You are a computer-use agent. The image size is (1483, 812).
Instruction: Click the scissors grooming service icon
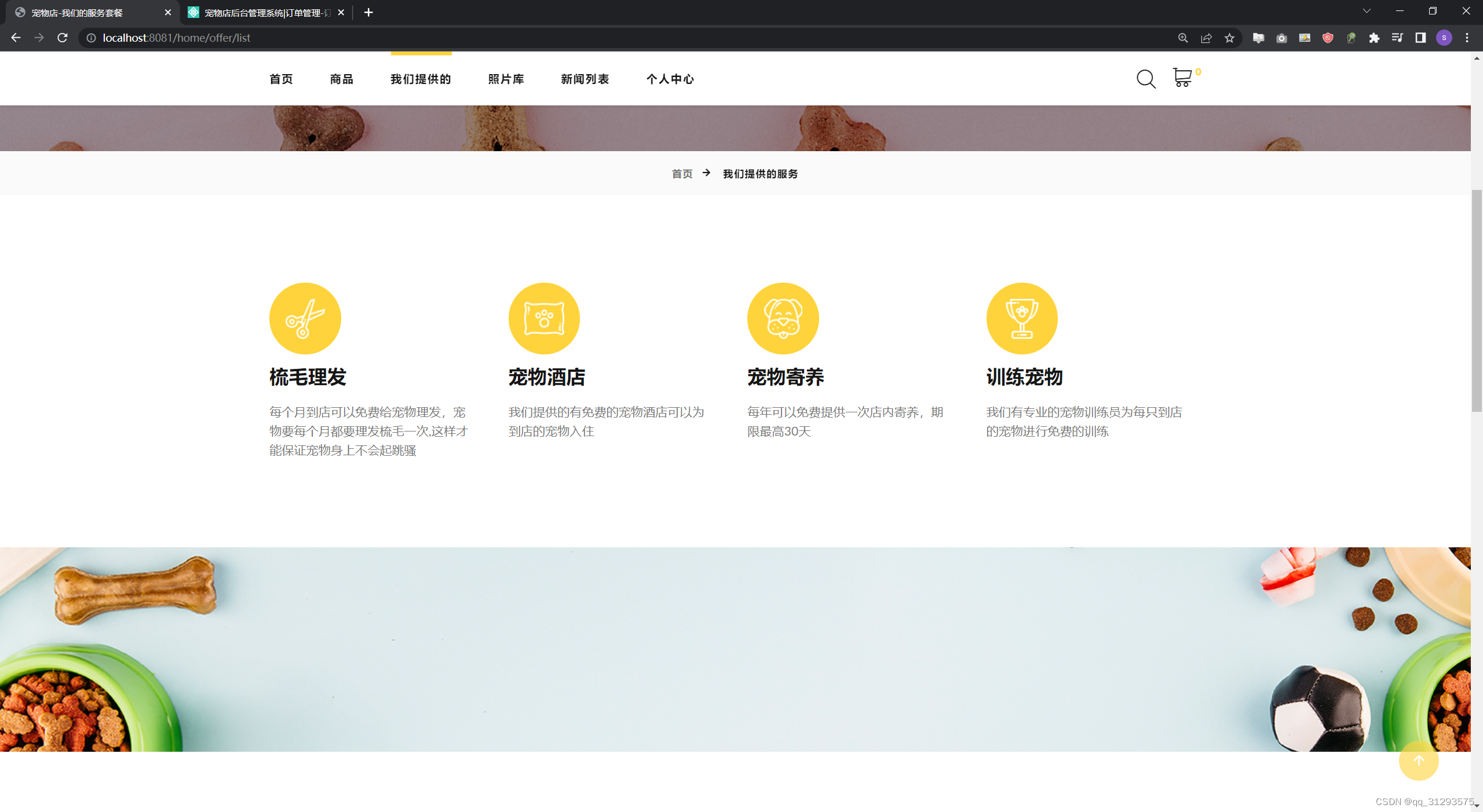[305, 318]
